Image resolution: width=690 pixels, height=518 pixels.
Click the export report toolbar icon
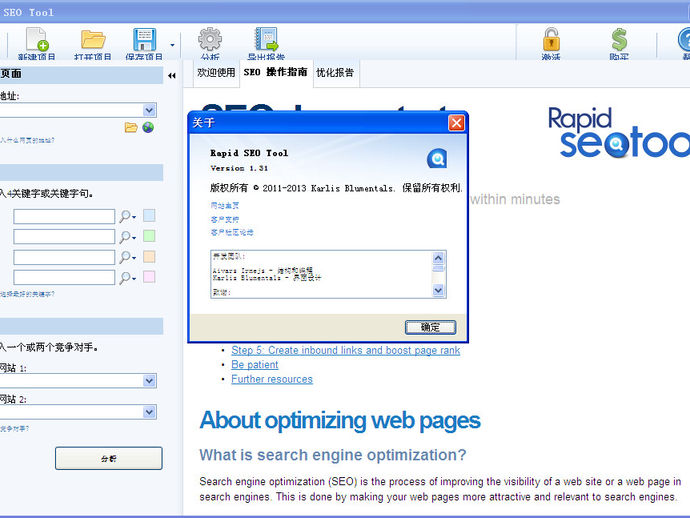point(266,43)
